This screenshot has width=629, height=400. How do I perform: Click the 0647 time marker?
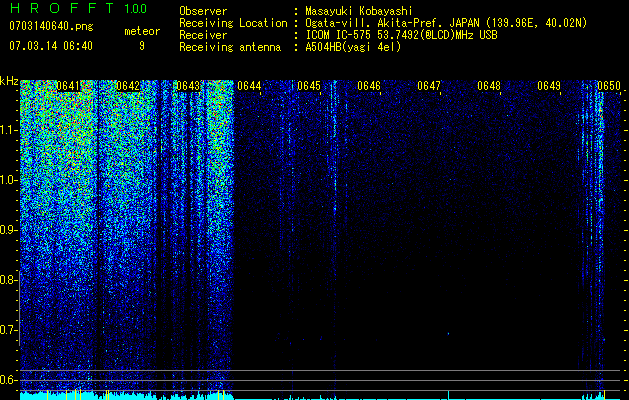[429, 86]
